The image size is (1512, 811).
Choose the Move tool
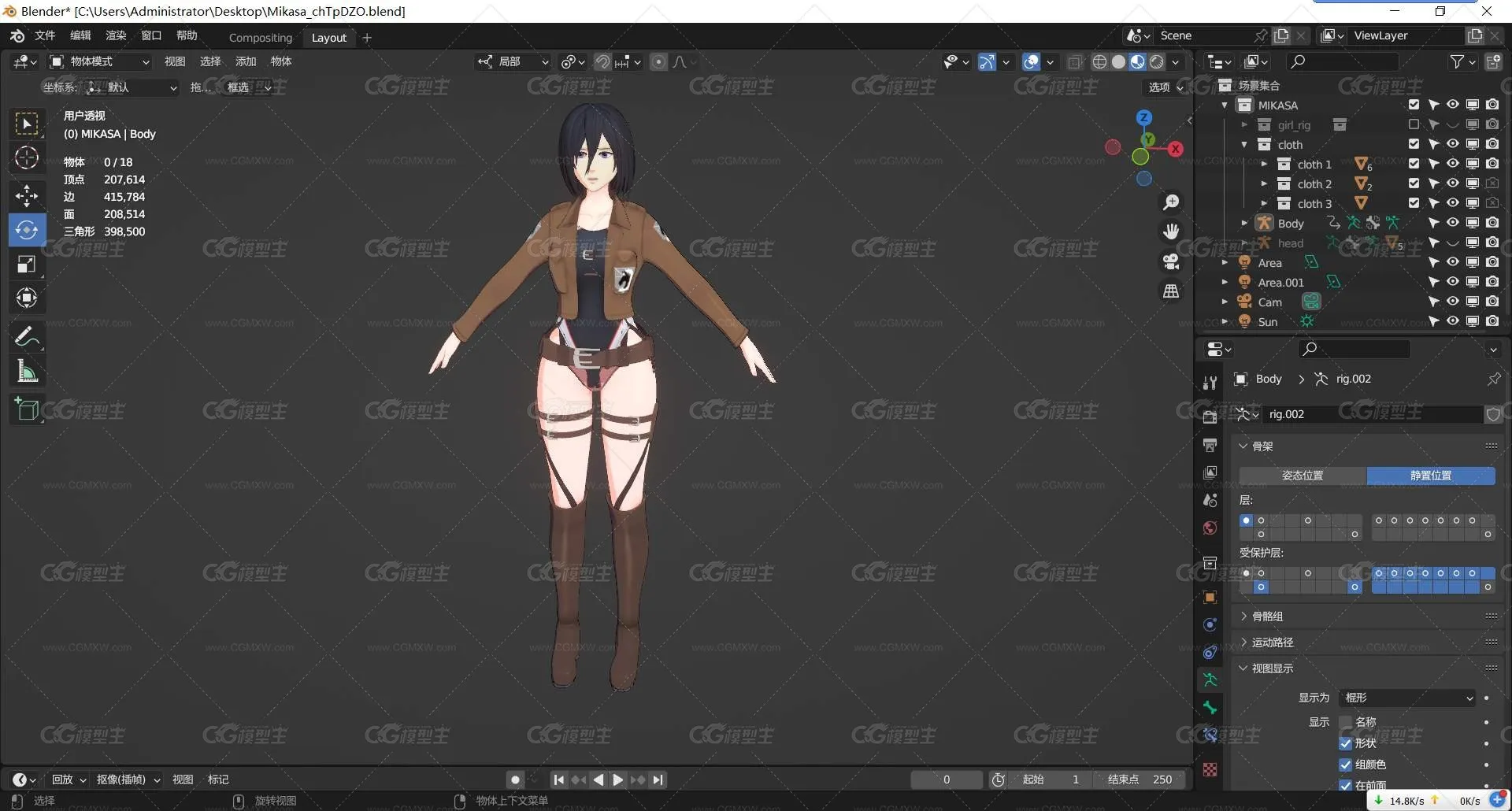27,195
